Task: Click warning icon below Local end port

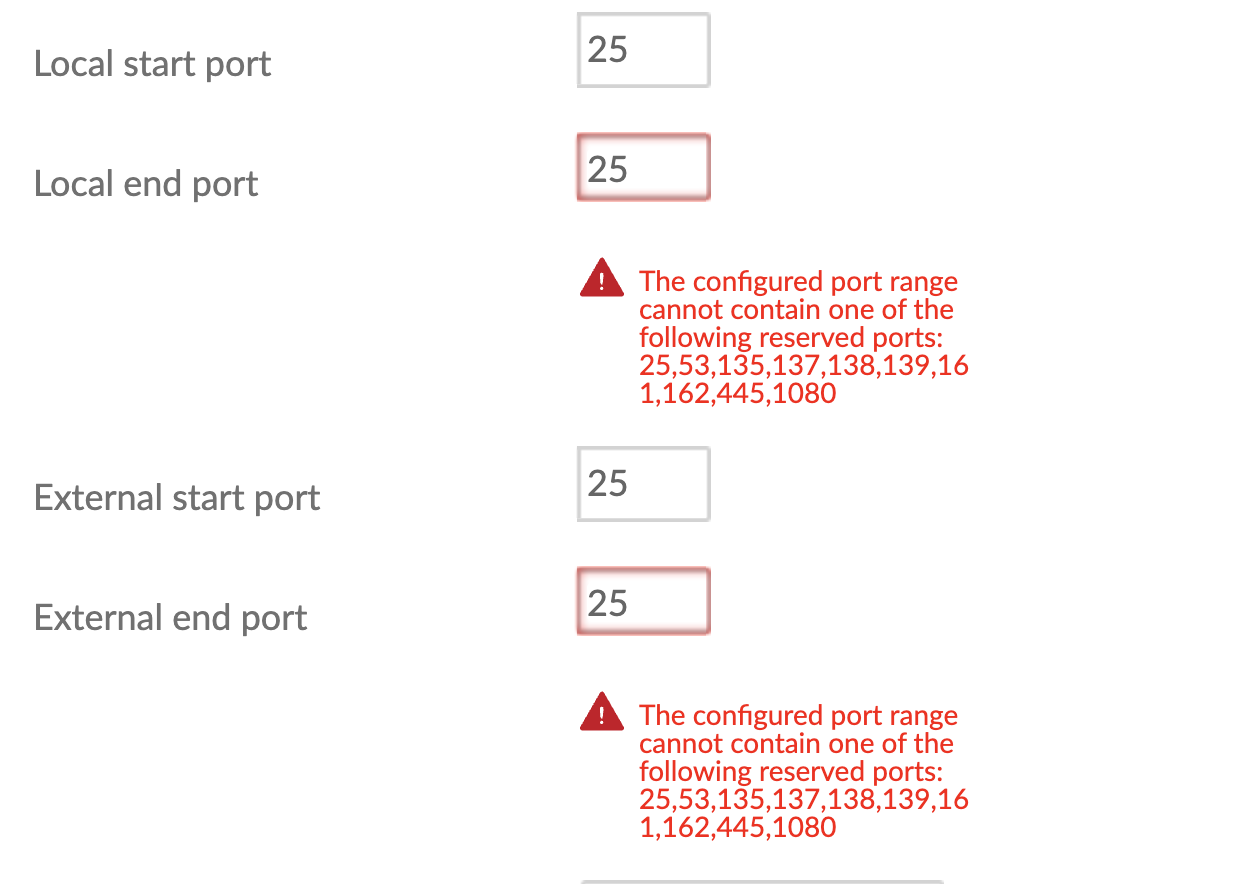Action: coord(602,279)
